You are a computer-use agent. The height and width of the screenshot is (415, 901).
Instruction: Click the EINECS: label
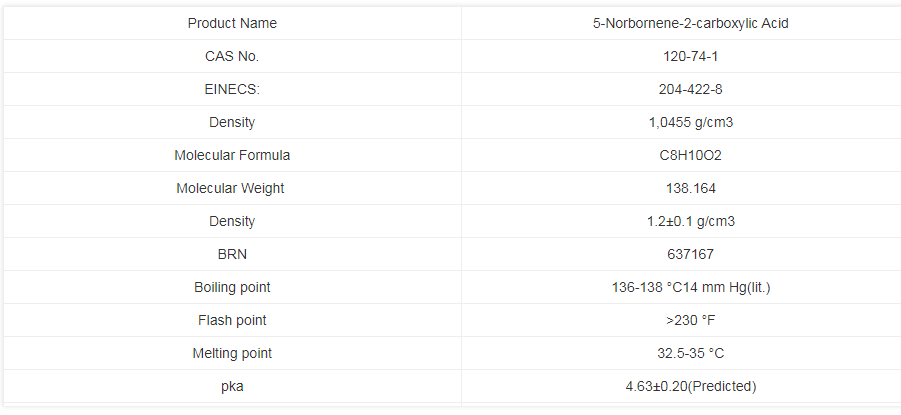(x=232, y=89)
